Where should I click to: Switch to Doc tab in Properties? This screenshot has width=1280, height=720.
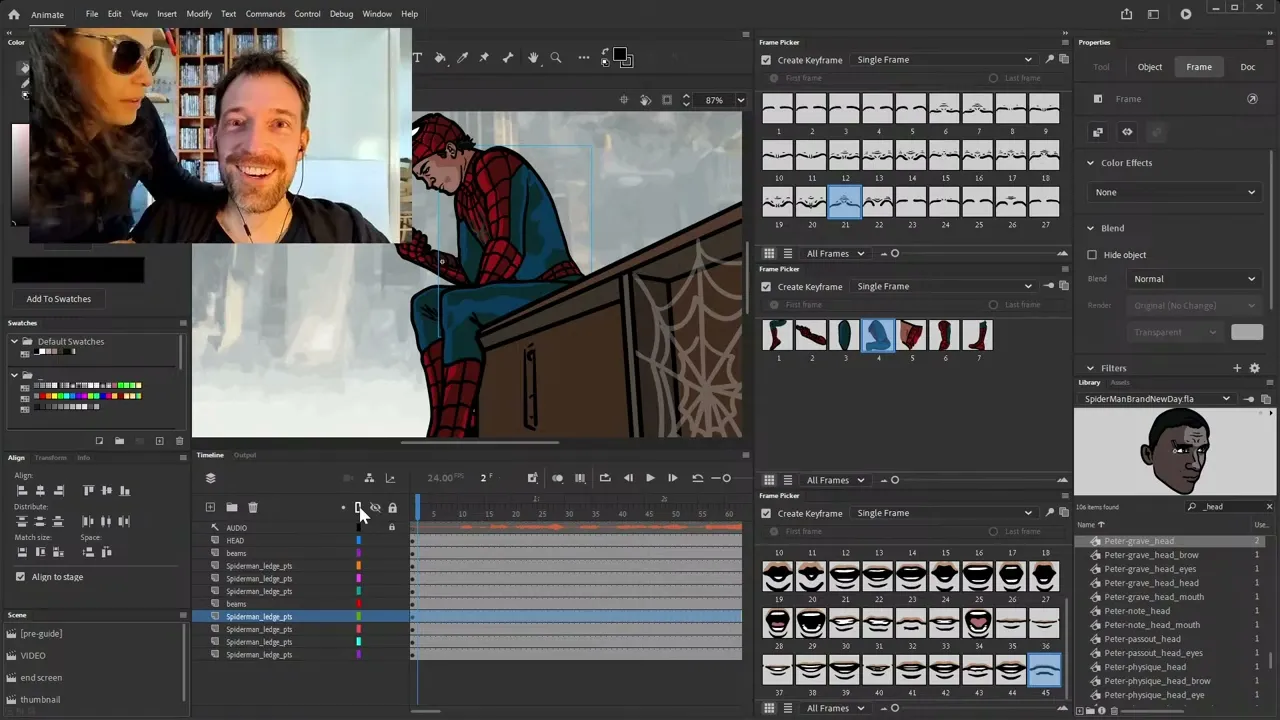pyautogui.click(x=1248, y=67)
